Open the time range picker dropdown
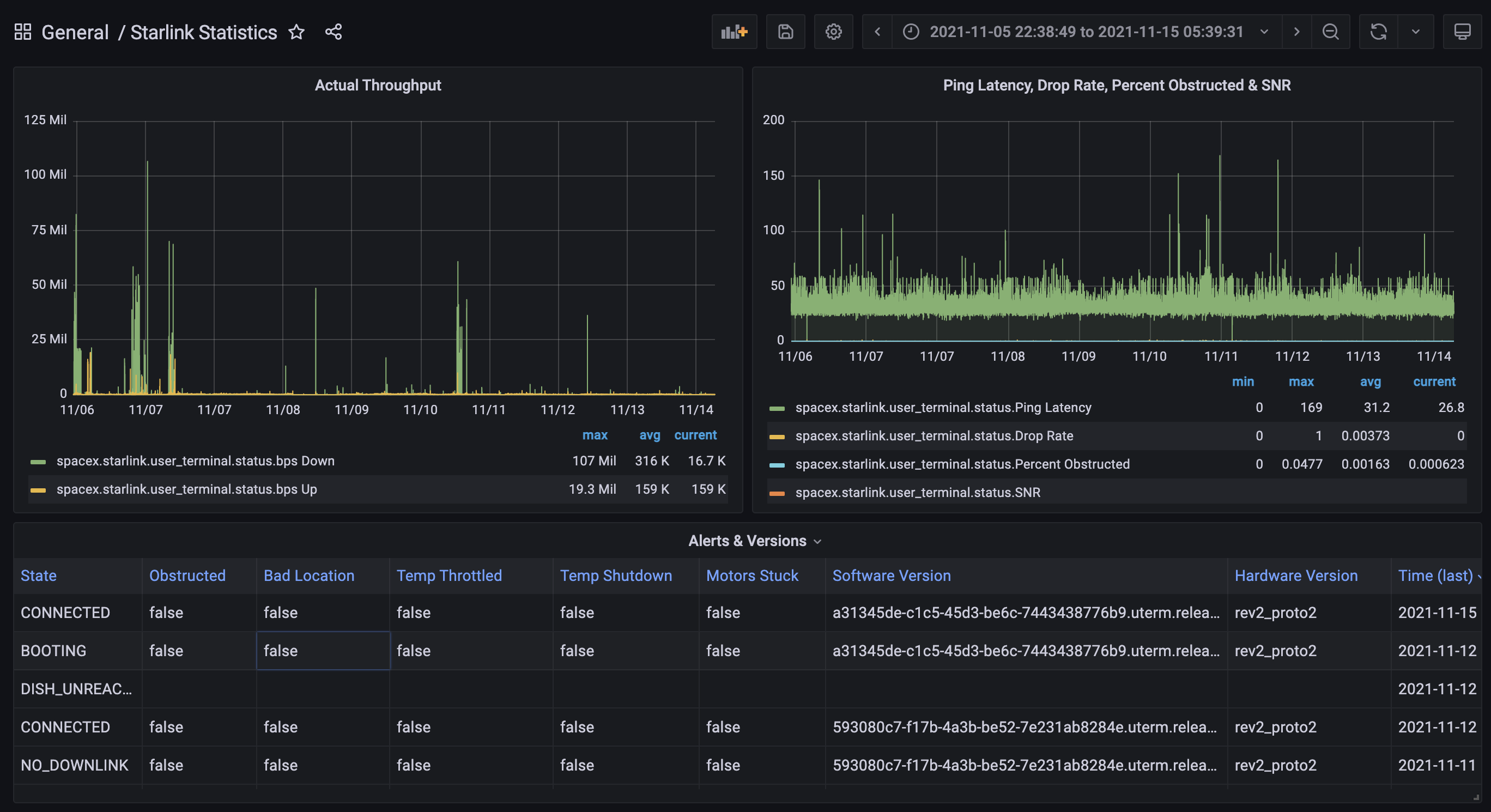The width and height of the screenshot is (1491, 812). 1086,32
